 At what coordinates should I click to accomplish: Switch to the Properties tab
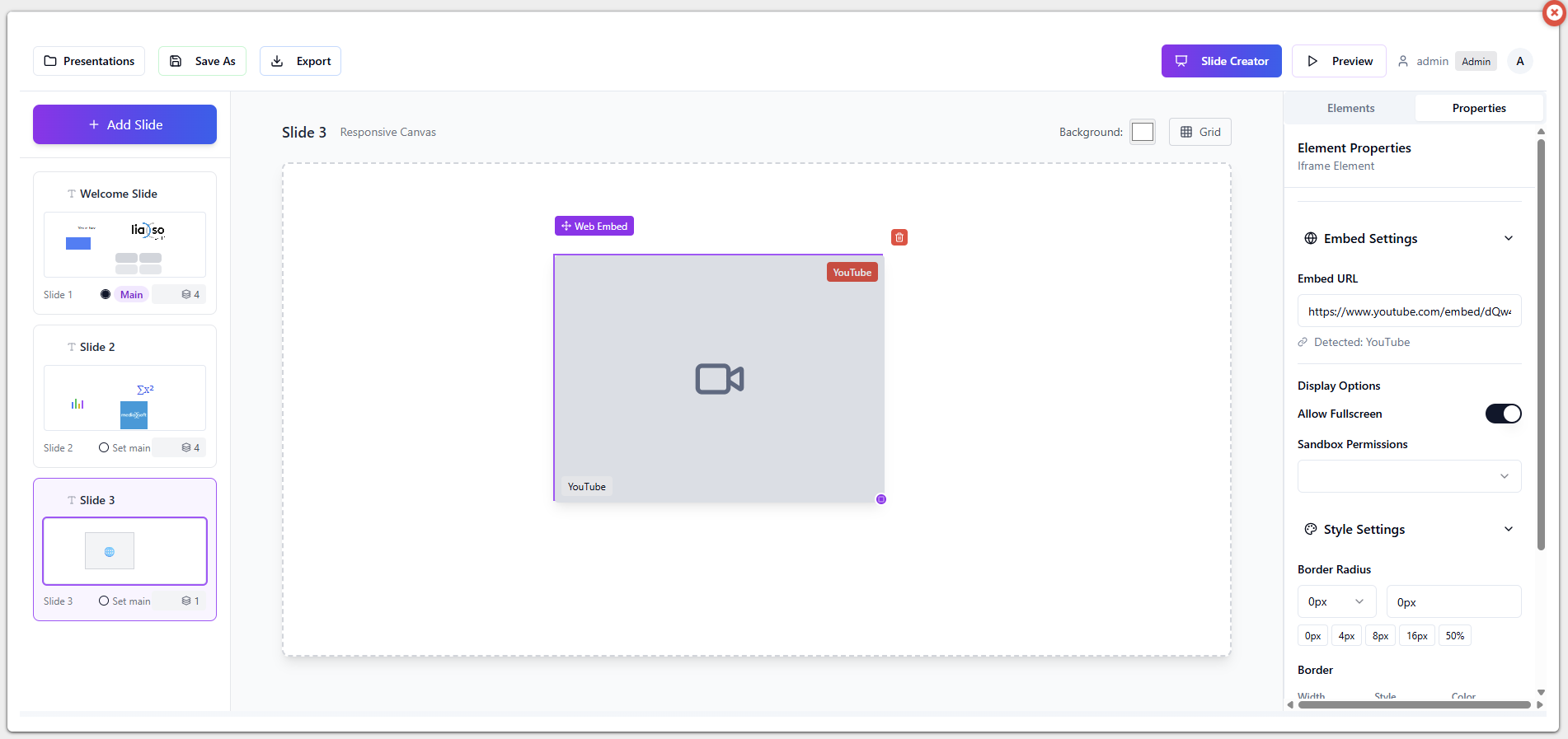[1478, 108]
